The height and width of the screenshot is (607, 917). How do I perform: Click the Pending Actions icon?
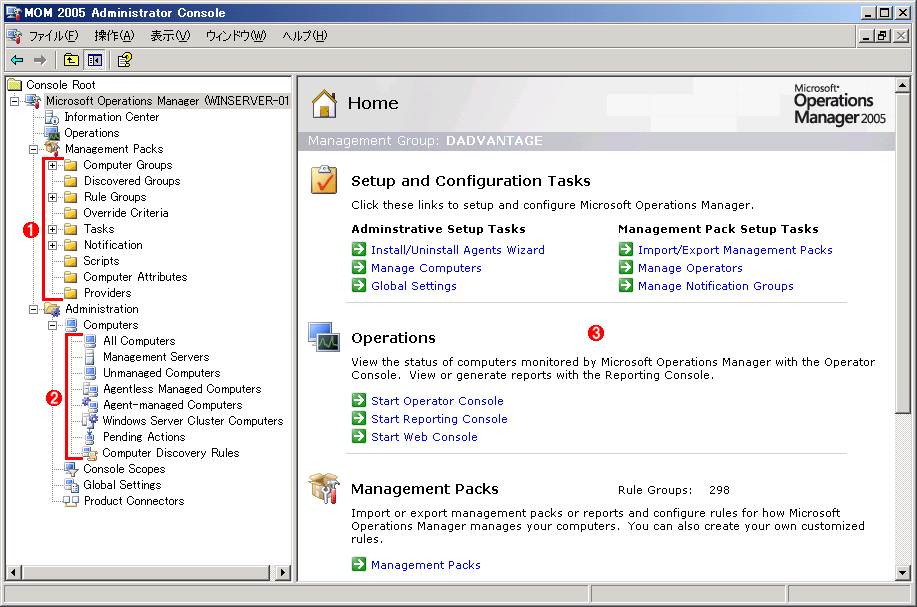(90, 436)
